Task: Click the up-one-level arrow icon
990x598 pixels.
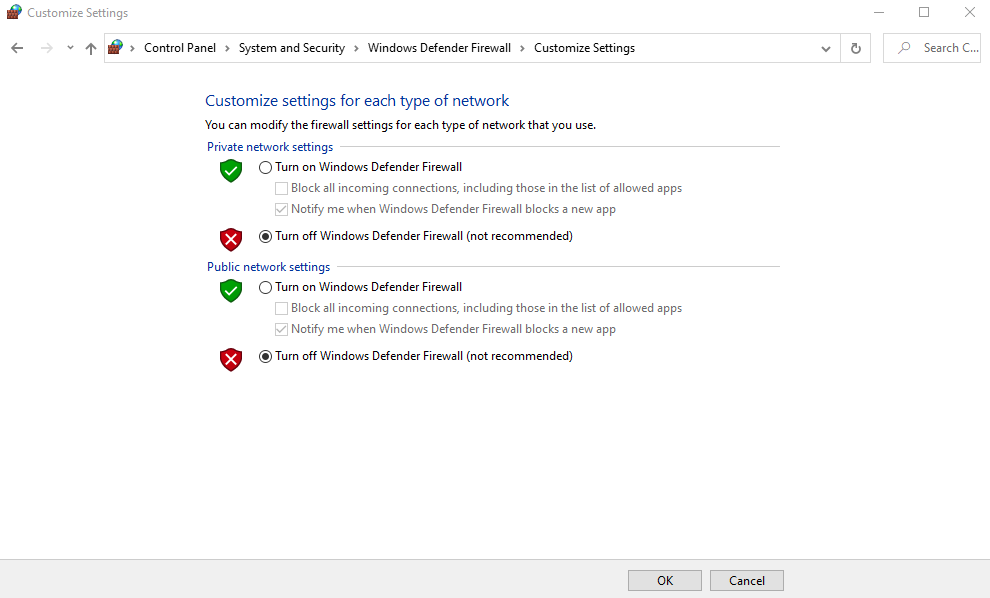Action: tap(91, 48)
